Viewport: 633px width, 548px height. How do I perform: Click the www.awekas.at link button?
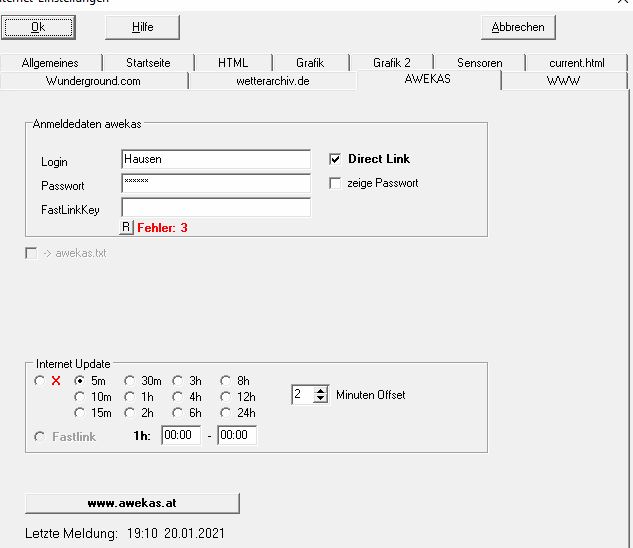click(x=132, y=503)
